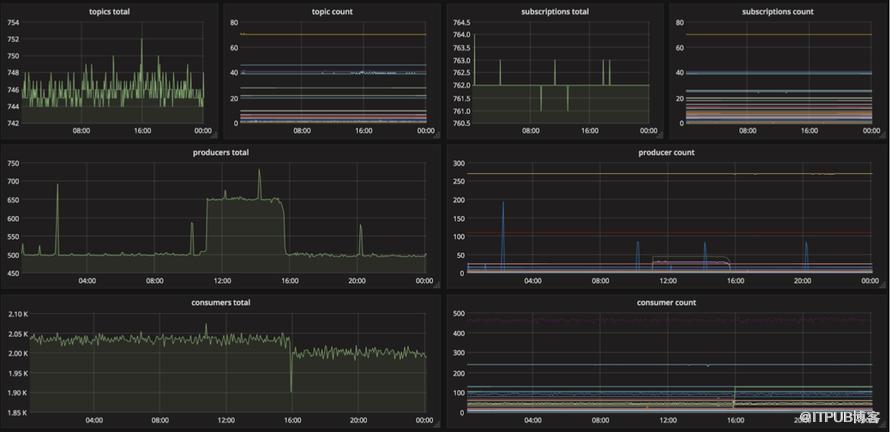
Task: Select the 754 label on topics total axis
Action: pyautogui.click(x=13, y=23)
